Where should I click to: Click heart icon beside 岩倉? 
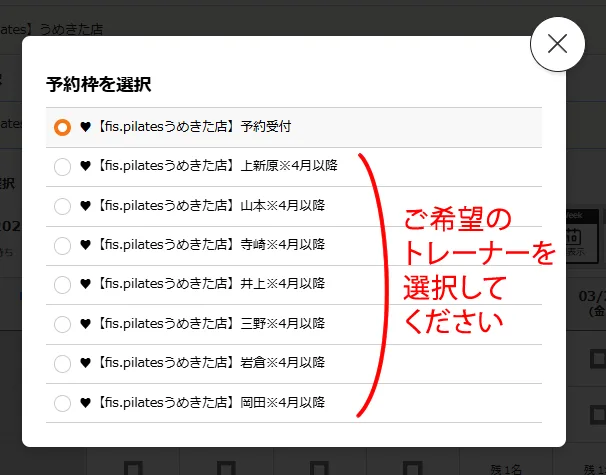[85, 363]
